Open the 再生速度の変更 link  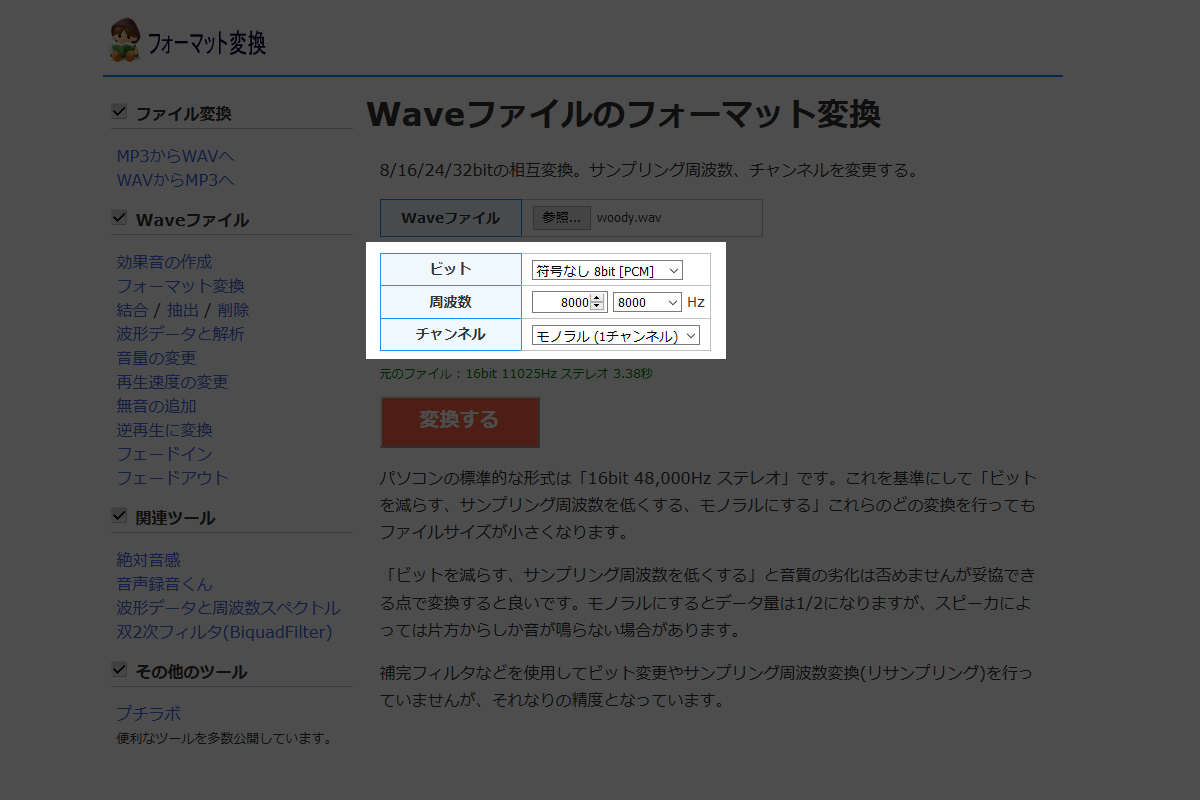172,382
